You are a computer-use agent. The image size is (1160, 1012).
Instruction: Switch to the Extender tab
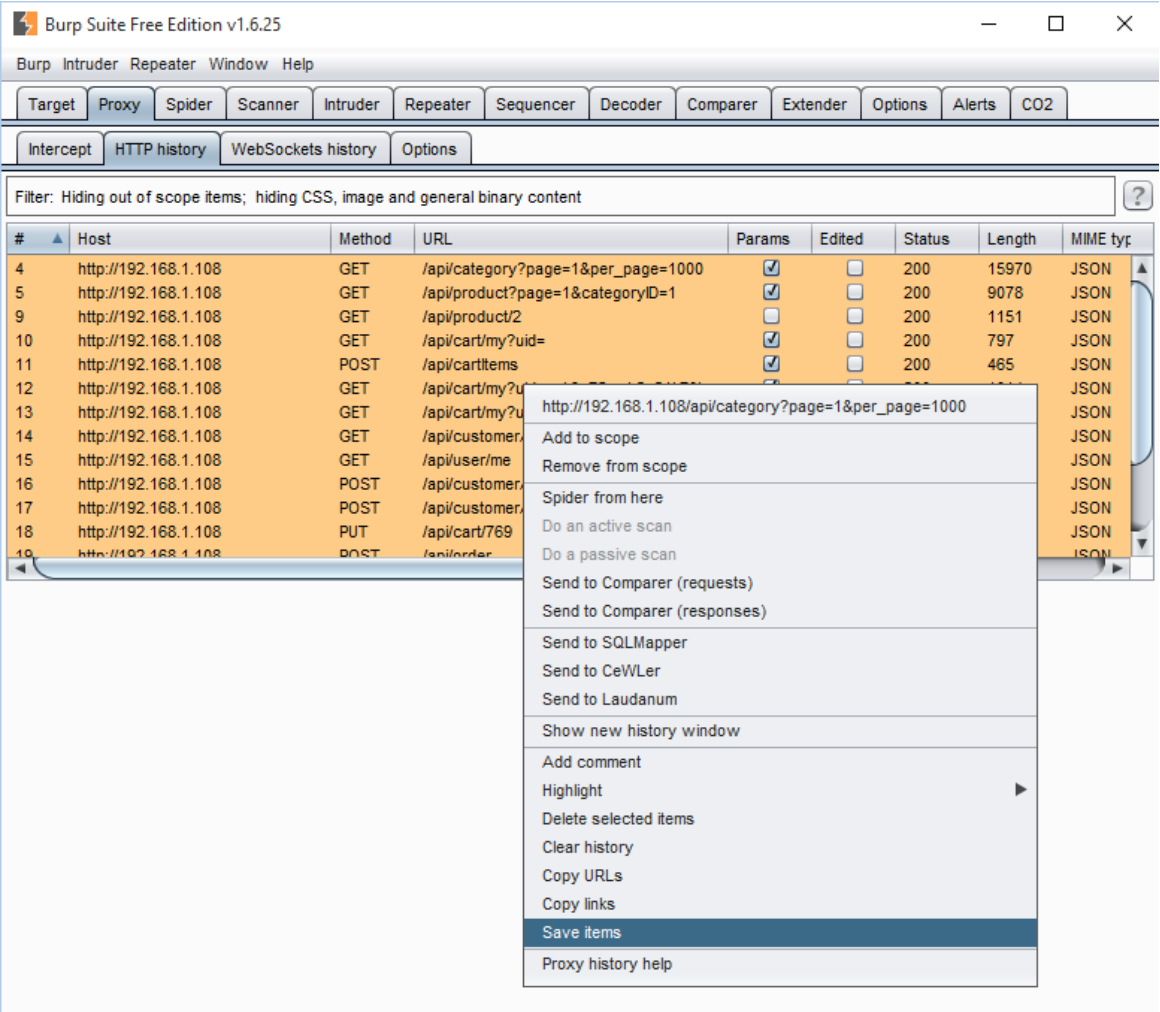(x=814, y=104)
